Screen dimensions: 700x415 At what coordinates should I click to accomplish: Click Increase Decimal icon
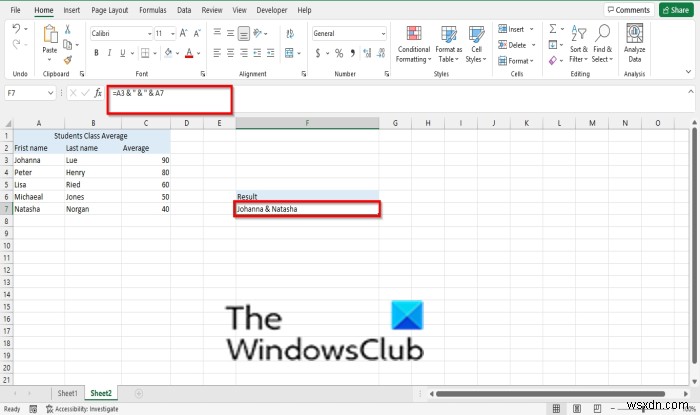(x=367, y=53)
